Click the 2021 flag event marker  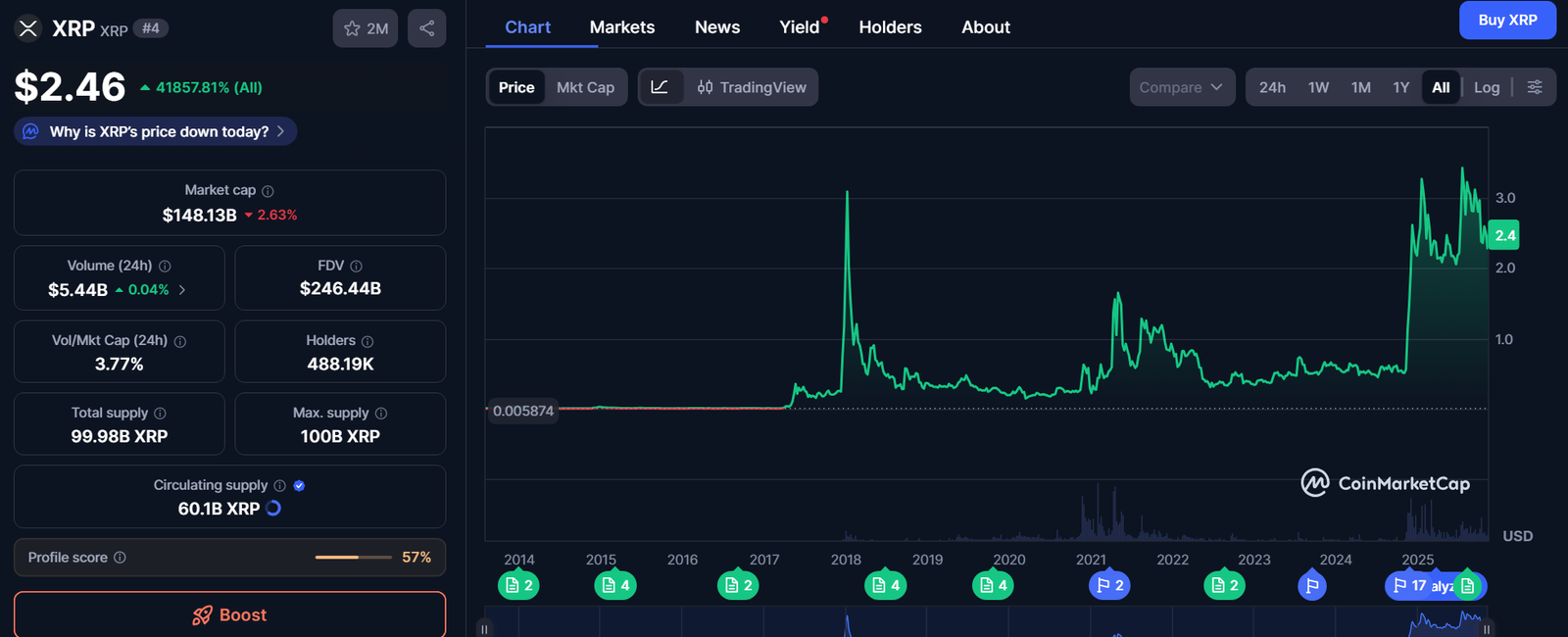tap(1109, 585)
